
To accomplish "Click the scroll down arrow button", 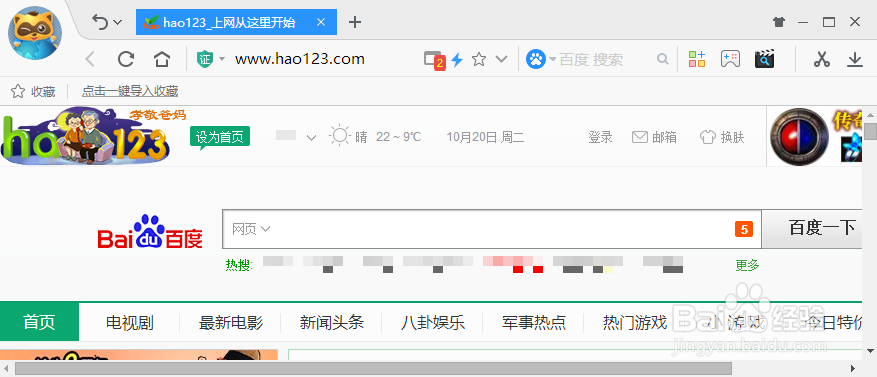I will pos(870,351).
